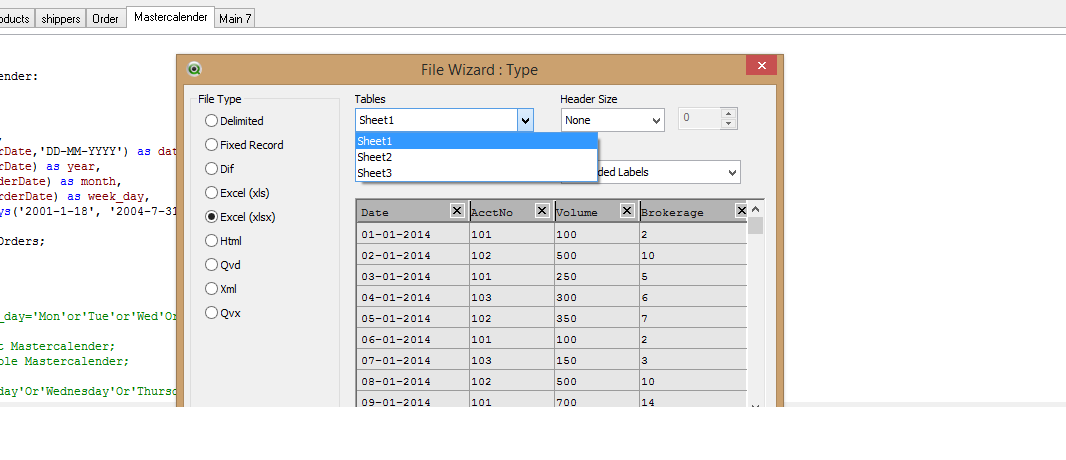Pick Sheet3 from the Tables list
The width and height of the screenshot is (1066, 460).
375,173
